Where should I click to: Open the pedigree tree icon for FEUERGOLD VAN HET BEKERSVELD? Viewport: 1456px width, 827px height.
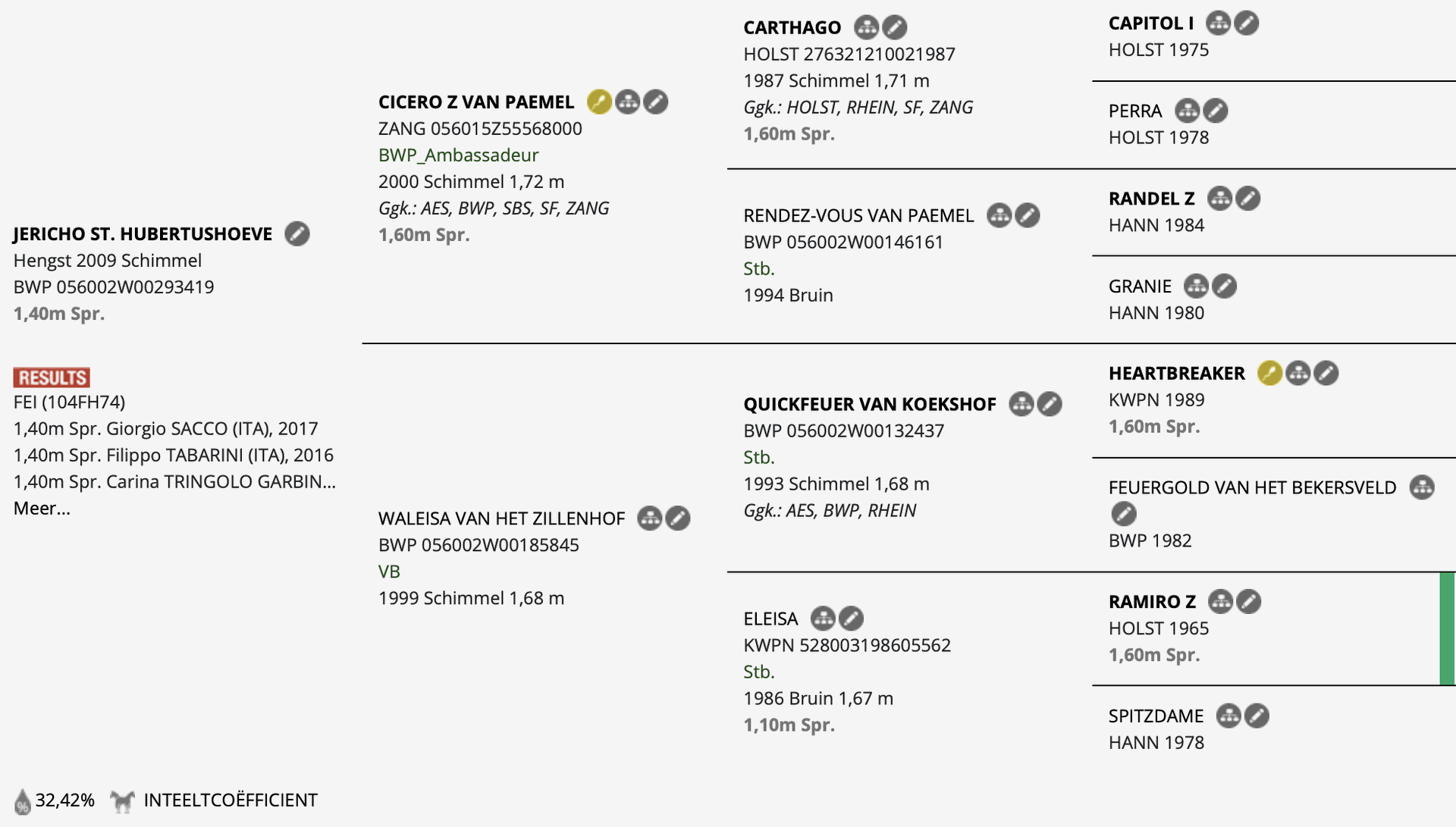pos(1422,487)
